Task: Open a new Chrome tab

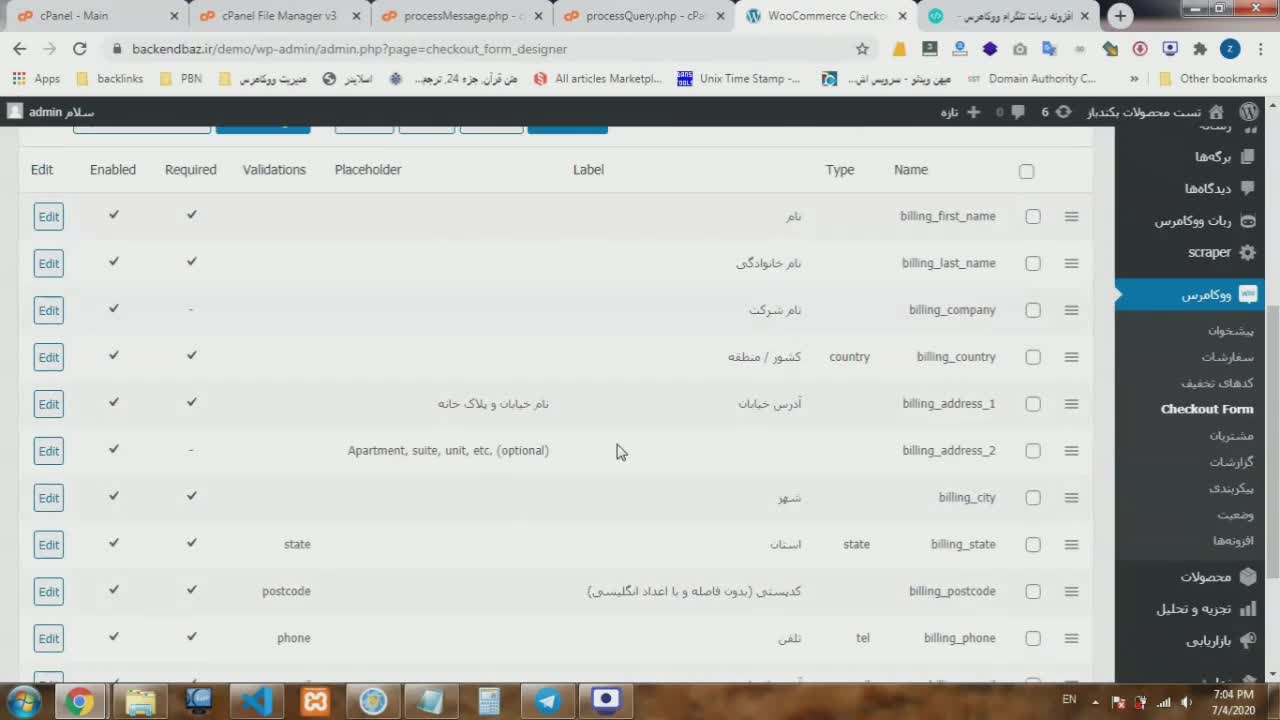Action: 1120,16
